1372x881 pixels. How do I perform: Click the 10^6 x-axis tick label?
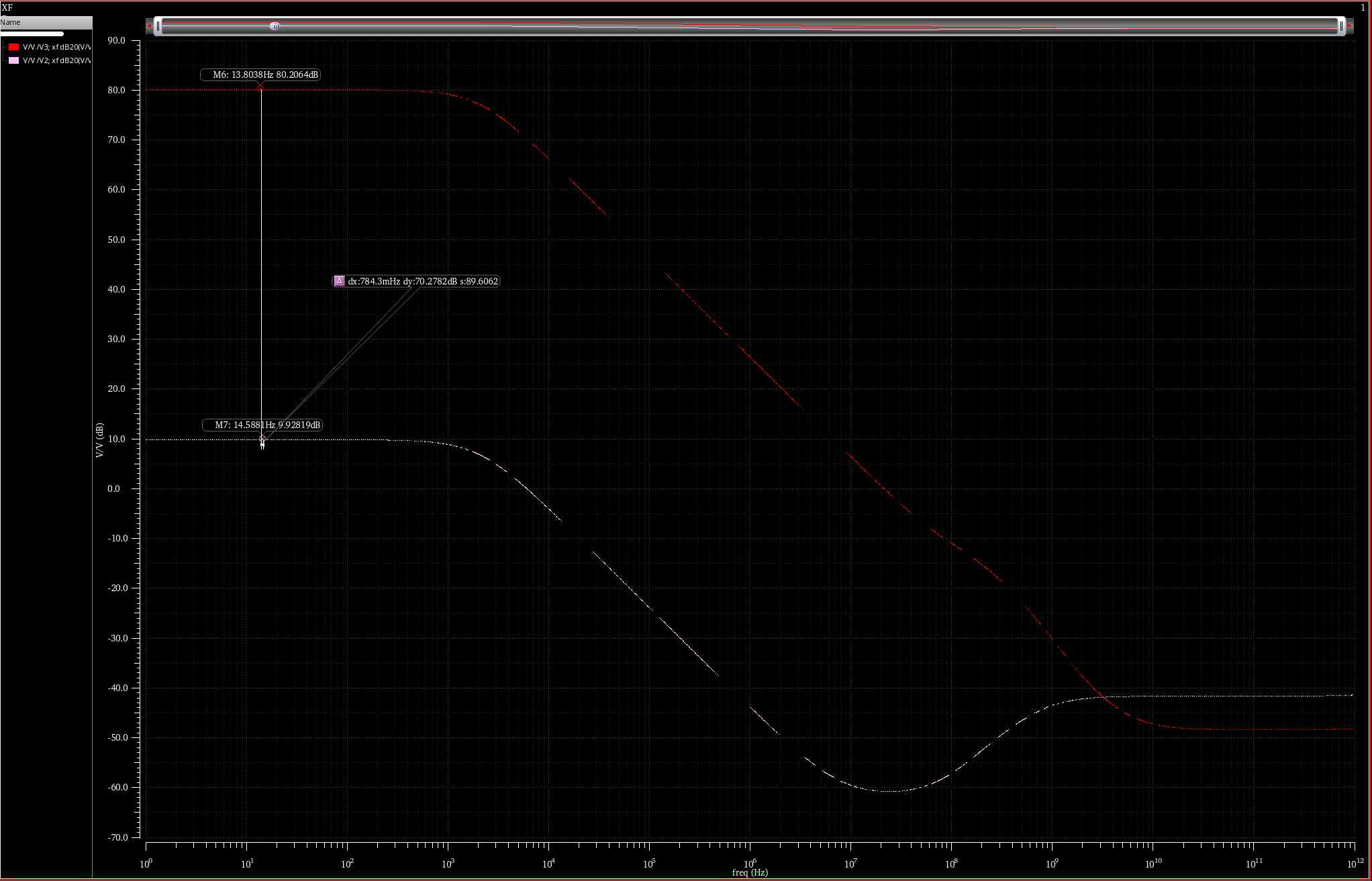(x=750, y=863)
